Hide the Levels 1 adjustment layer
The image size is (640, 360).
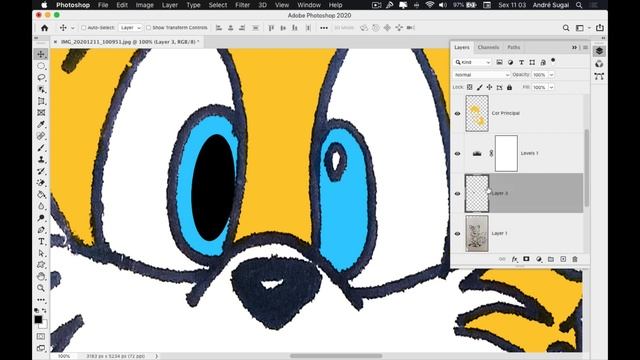click(x=458, y=153)
